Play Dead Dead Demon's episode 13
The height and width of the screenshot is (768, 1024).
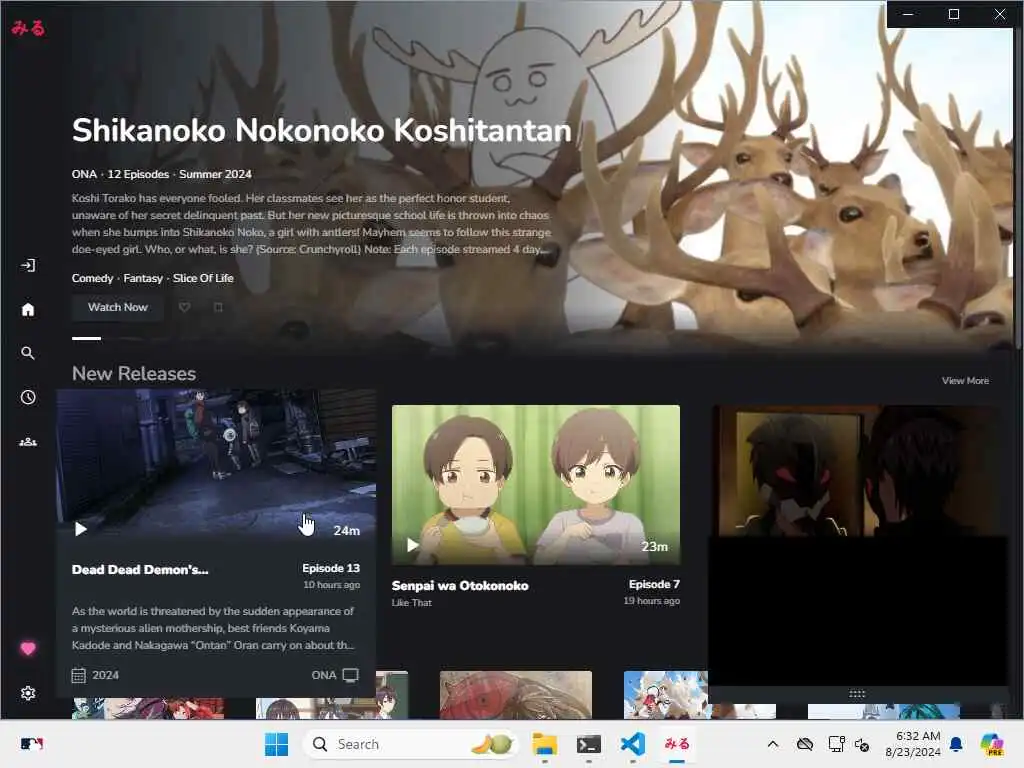pos(80,529)
